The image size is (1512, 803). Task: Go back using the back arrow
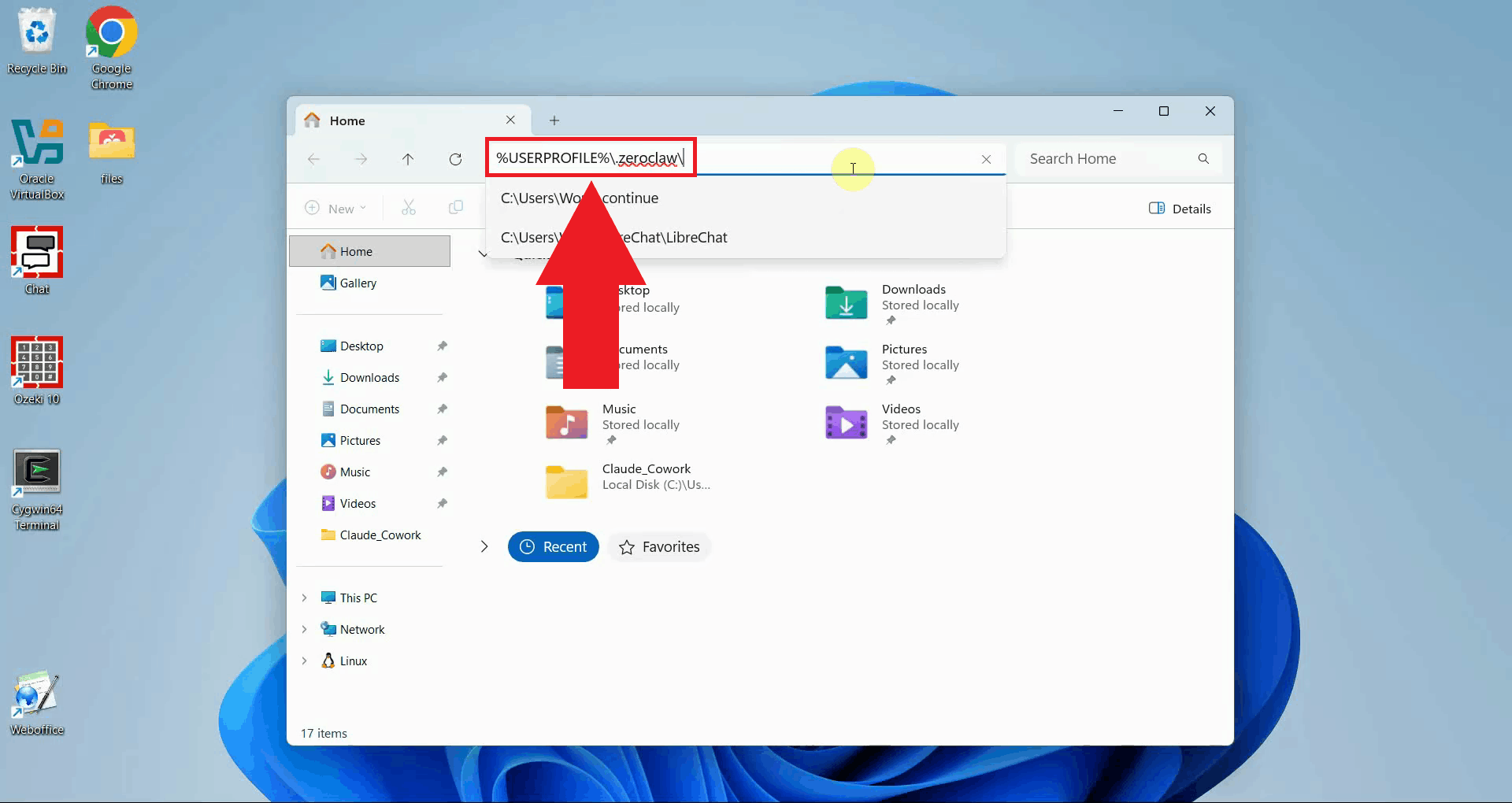(x=313, y=159)
